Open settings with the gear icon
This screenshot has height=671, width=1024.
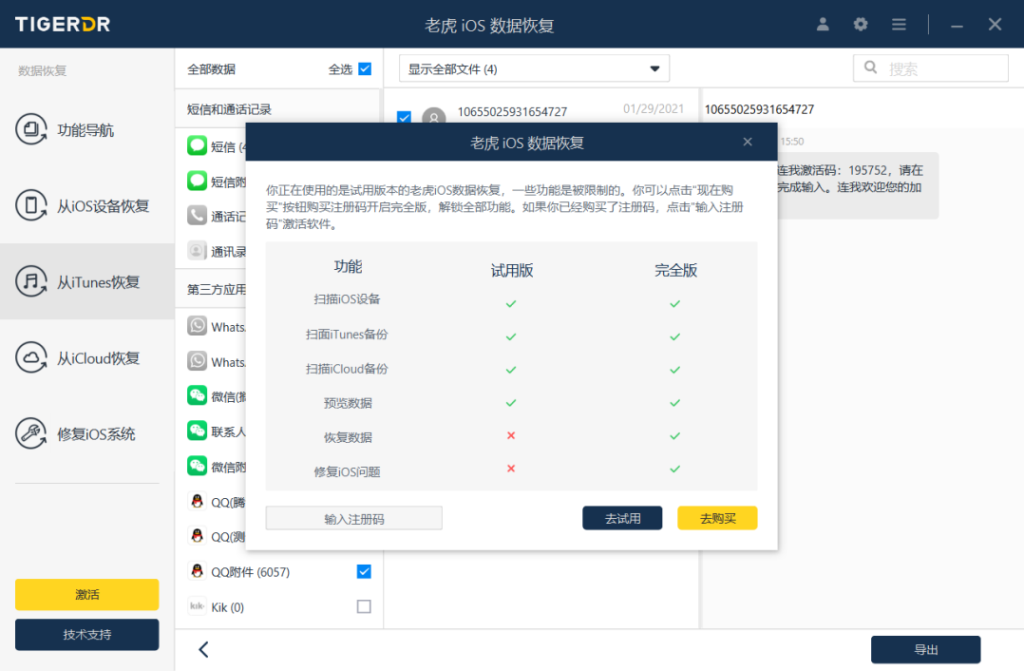click(861, 24)
